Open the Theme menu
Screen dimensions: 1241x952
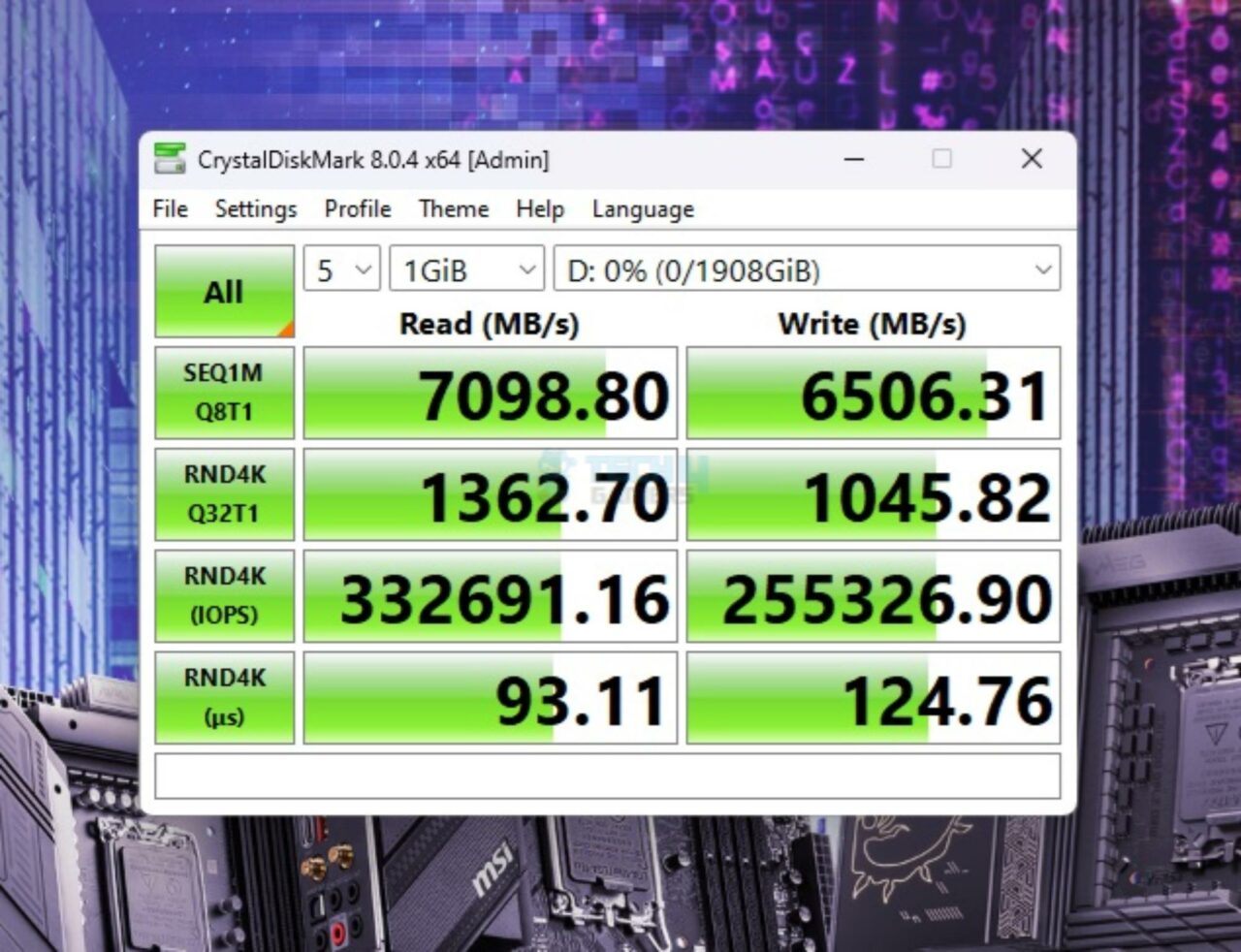click(x=452, y=208)
